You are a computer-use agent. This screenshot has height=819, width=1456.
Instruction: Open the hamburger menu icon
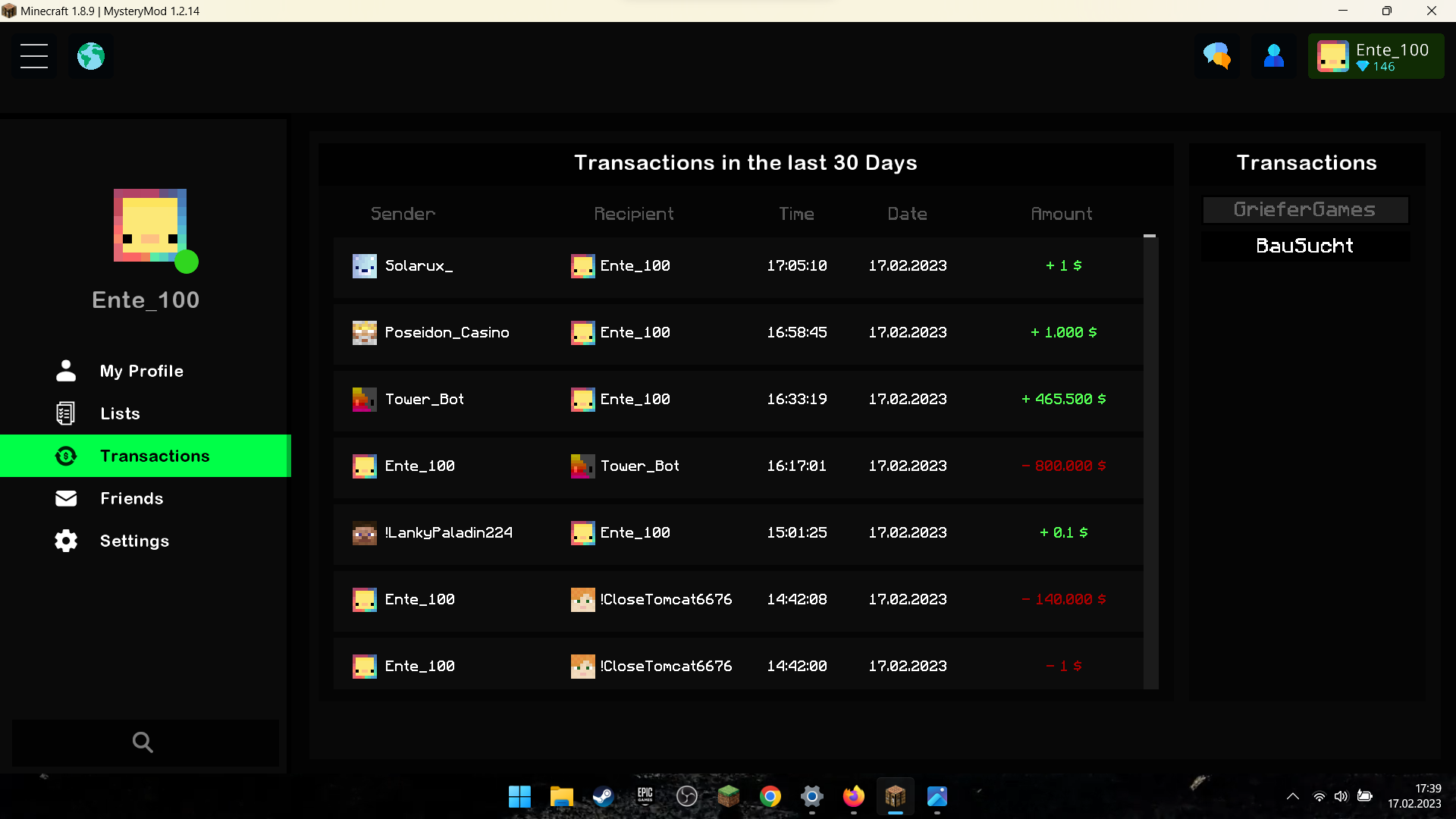34,56
